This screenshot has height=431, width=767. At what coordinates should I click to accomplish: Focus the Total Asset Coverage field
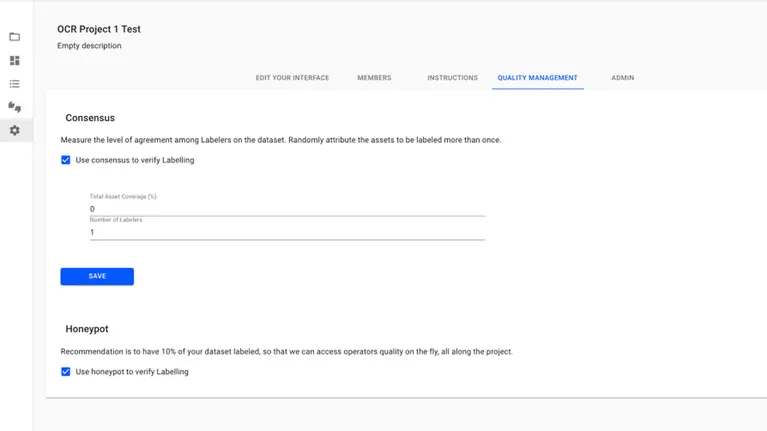click(287, 209)
